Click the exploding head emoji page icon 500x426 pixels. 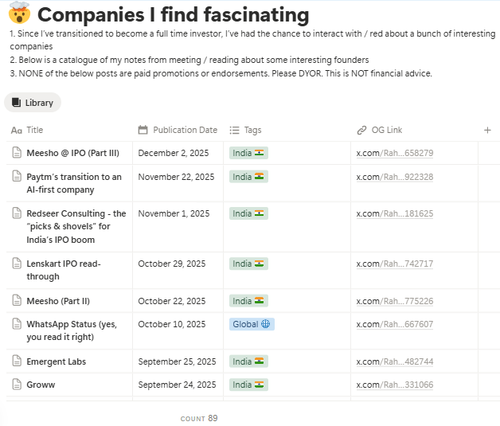[19, 13]
